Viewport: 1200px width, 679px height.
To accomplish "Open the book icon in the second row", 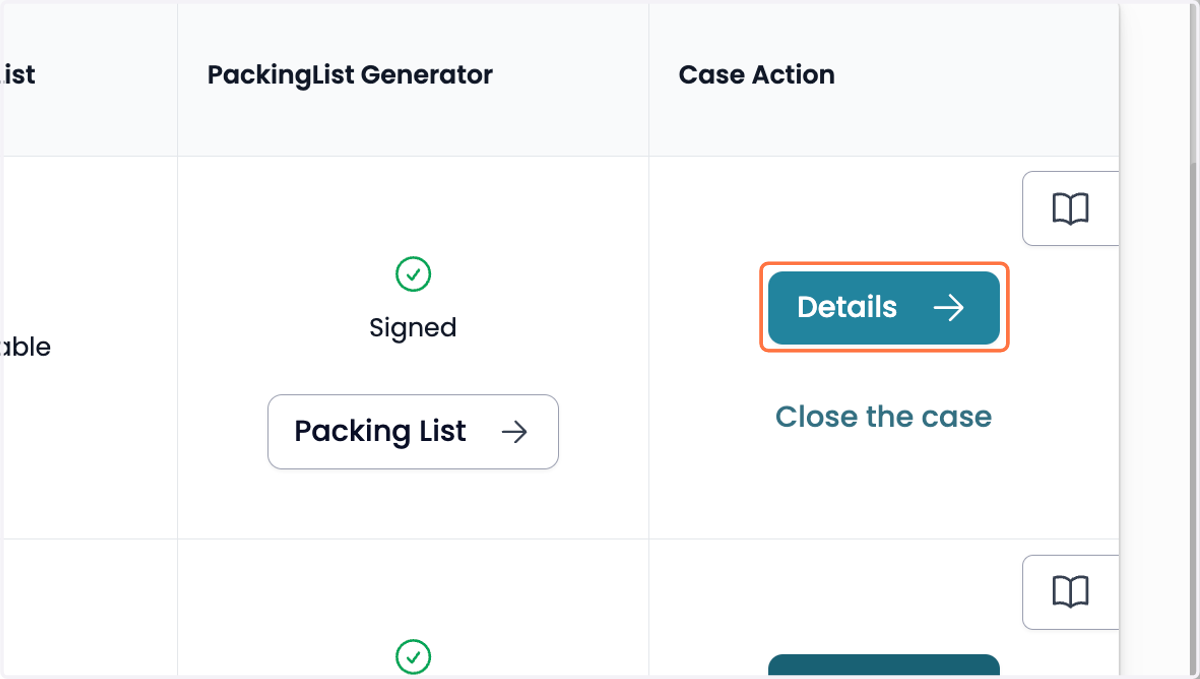I will point(1070,592).
